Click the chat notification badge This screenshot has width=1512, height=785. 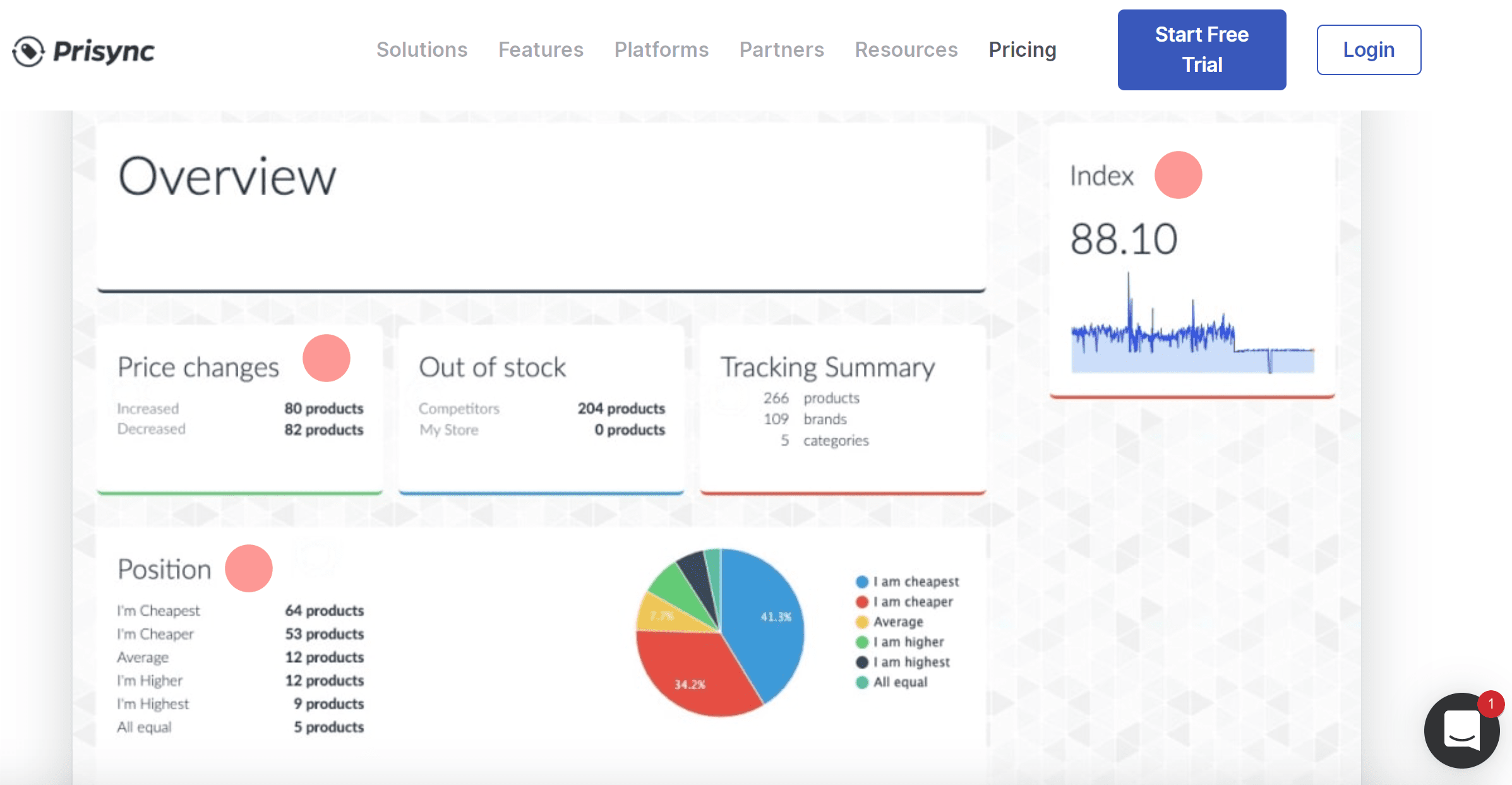[1491, 704]
